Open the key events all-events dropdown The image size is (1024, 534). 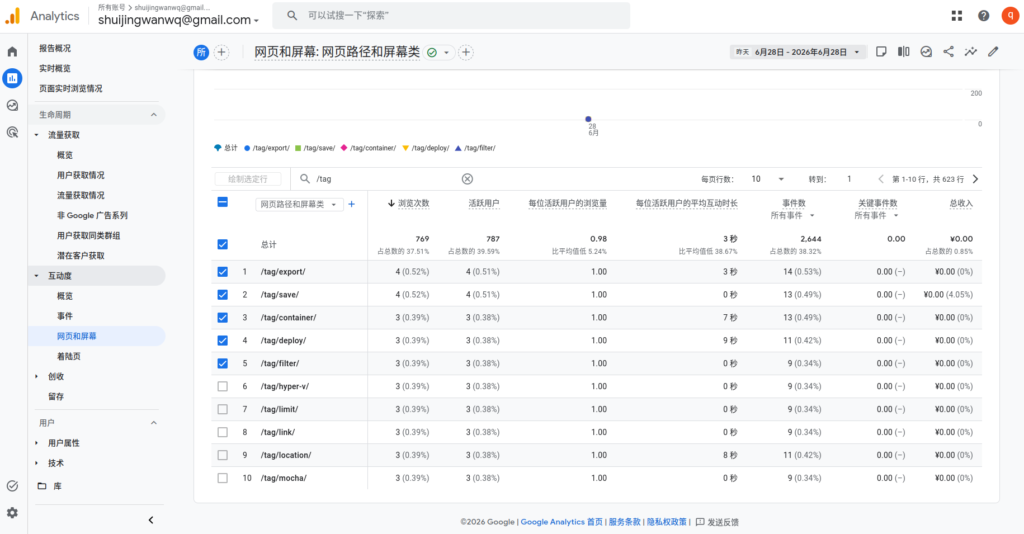(876, 215)
